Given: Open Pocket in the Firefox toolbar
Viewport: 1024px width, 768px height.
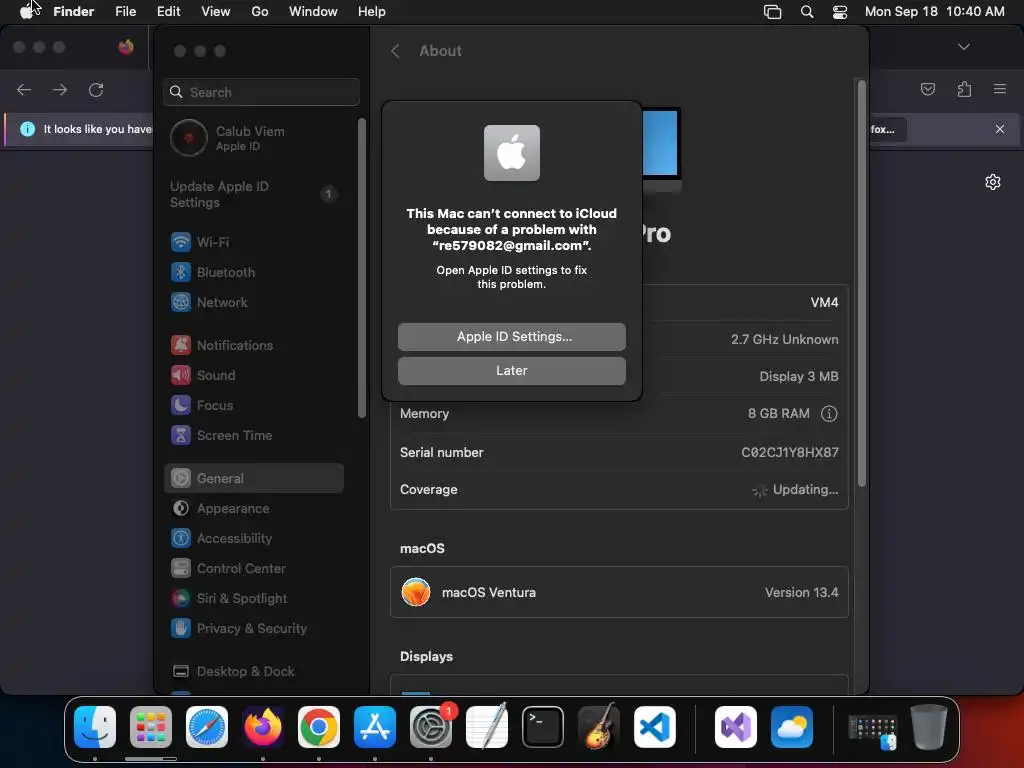Looking at the screenshot, I should point(927,89).
